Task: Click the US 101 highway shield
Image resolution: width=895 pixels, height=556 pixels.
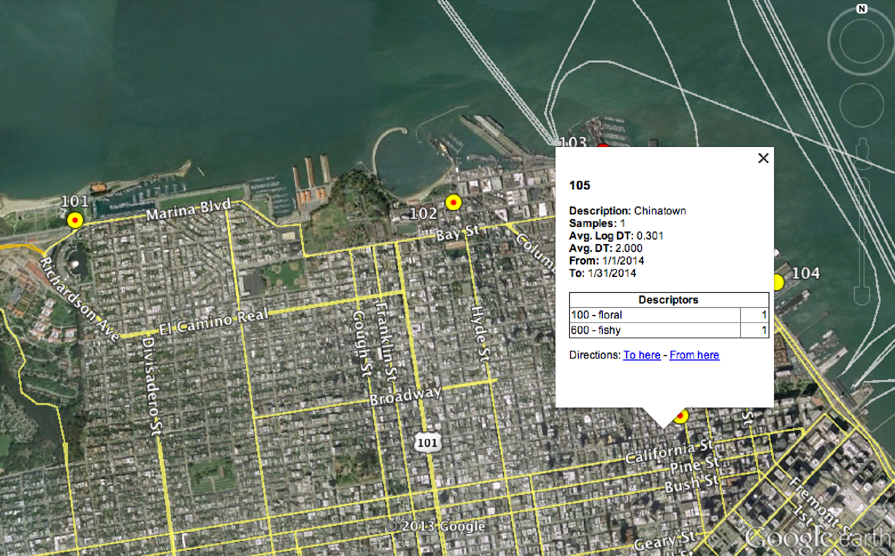Action: point(428,441)
